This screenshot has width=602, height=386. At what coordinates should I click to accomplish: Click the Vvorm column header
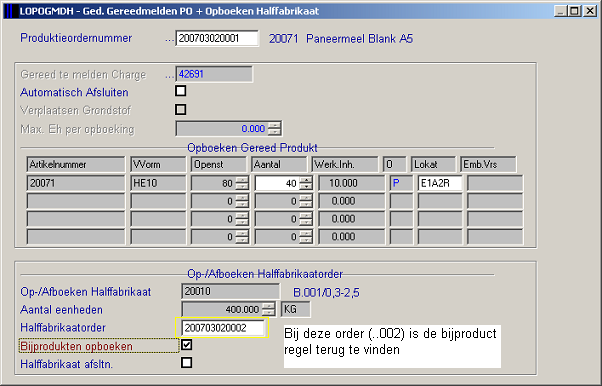click(x=158, y=164)
